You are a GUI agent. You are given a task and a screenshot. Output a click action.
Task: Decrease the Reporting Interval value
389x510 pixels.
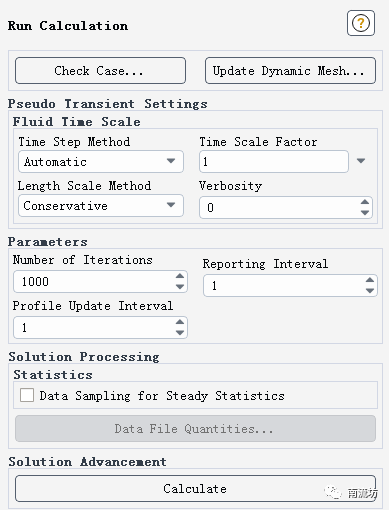(x=370, y=291)
